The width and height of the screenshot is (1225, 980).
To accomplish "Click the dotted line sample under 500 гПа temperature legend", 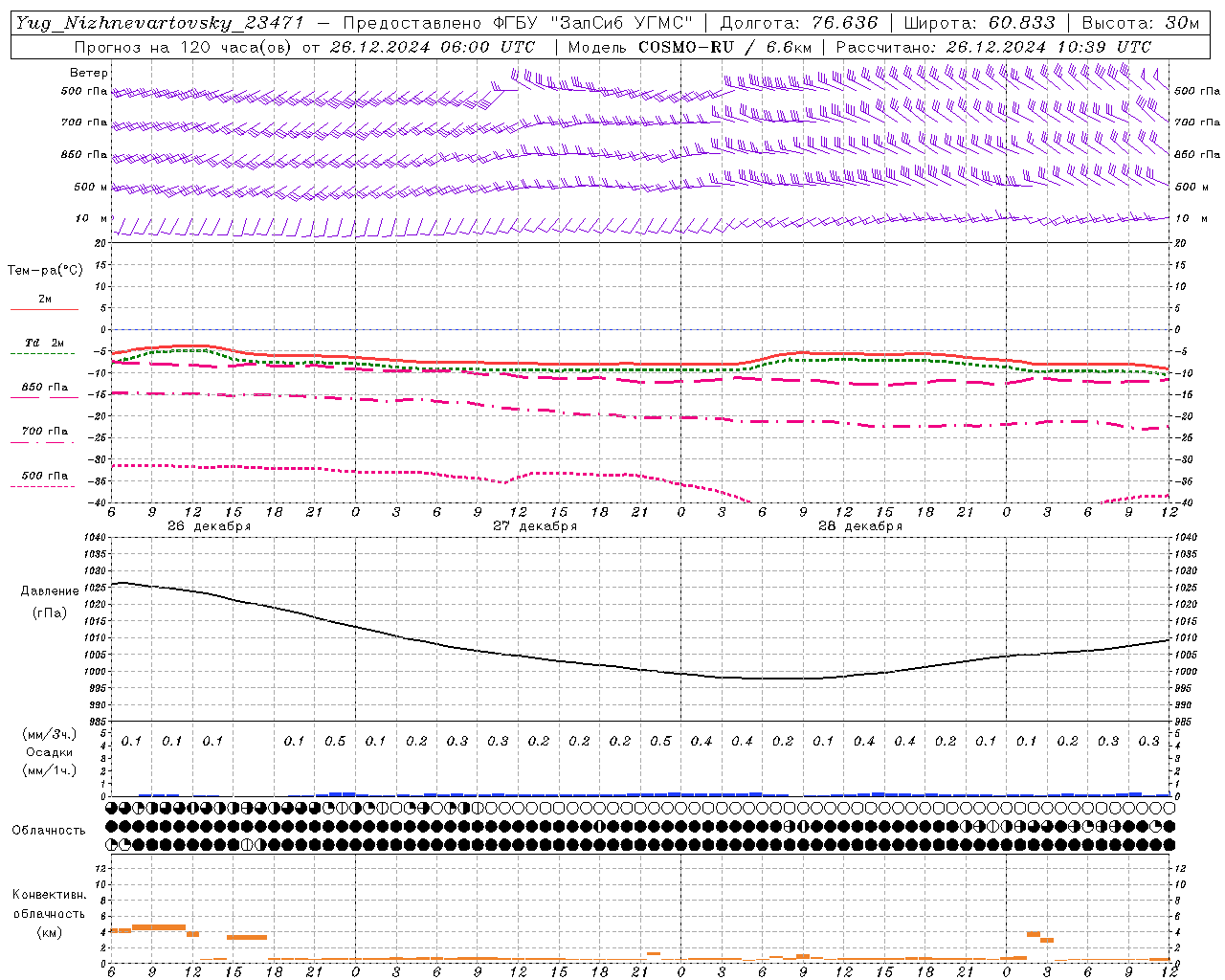I will pos(43,487).
